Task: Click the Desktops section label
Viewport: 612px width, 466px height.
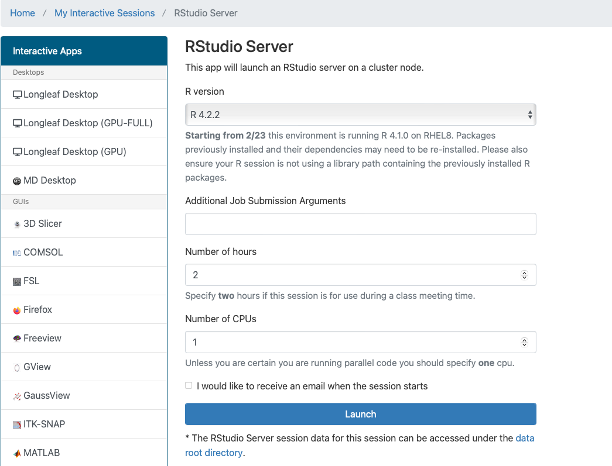Action: pos(28,73)
